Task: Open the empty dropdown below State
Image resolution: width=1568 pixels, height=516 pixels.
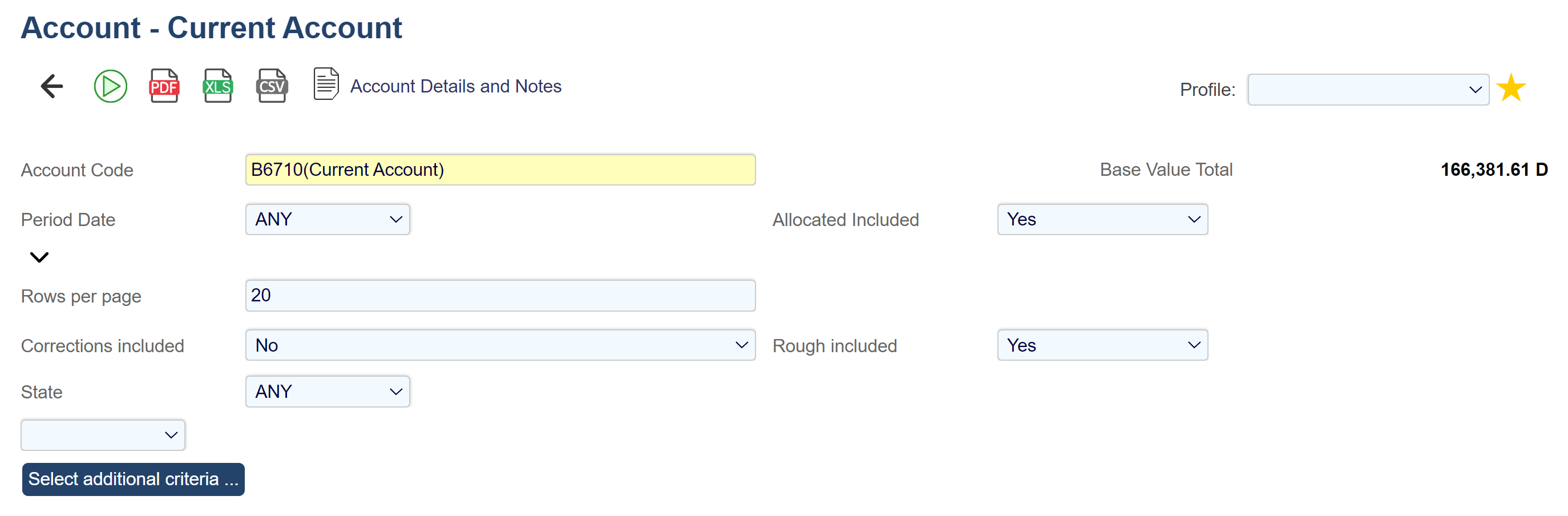Action: point(103,435)
